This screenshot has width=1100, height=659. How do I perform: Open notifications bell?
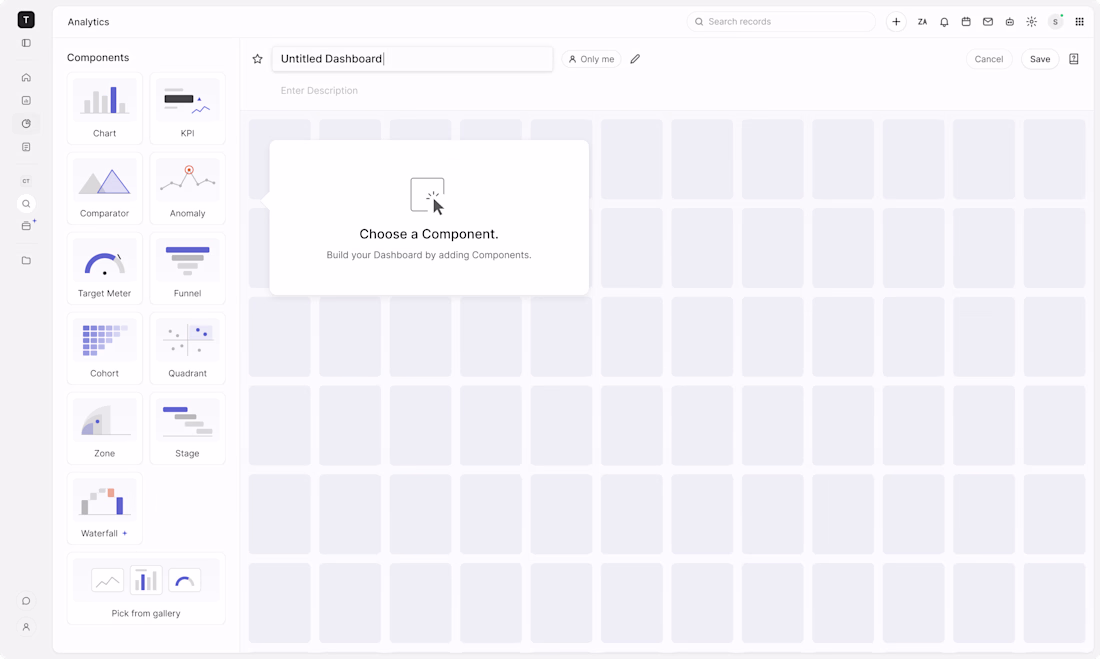point(944,22)
